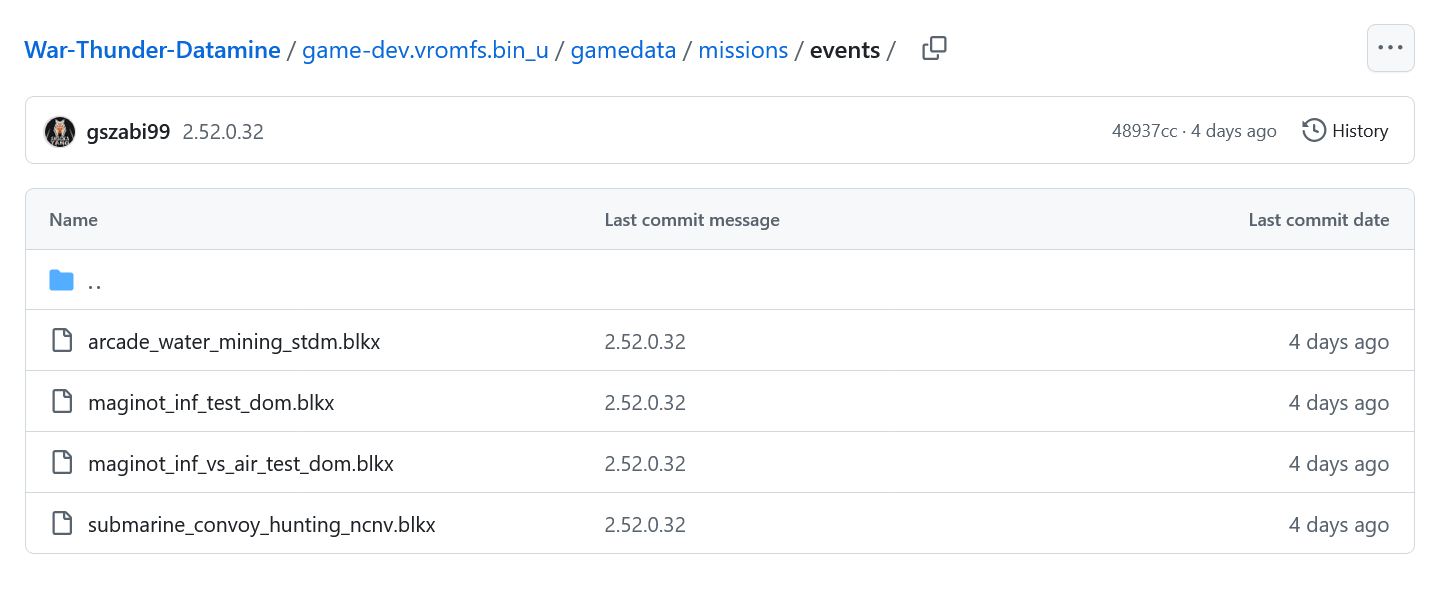This screenshot has height=613, width=1438.
Task: View the History of this folder
Action: (x=1360, y=131)
